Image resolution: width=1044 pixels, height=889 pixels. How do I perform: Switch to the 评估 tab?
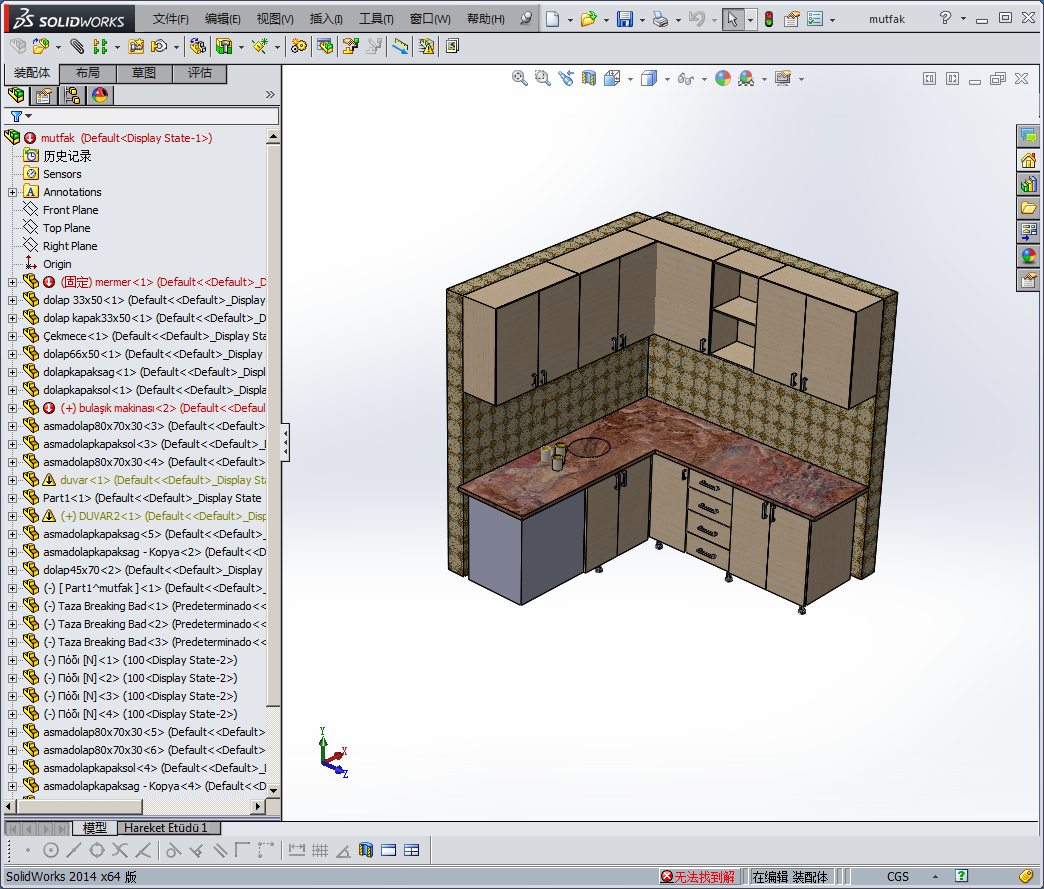[199, 73]
